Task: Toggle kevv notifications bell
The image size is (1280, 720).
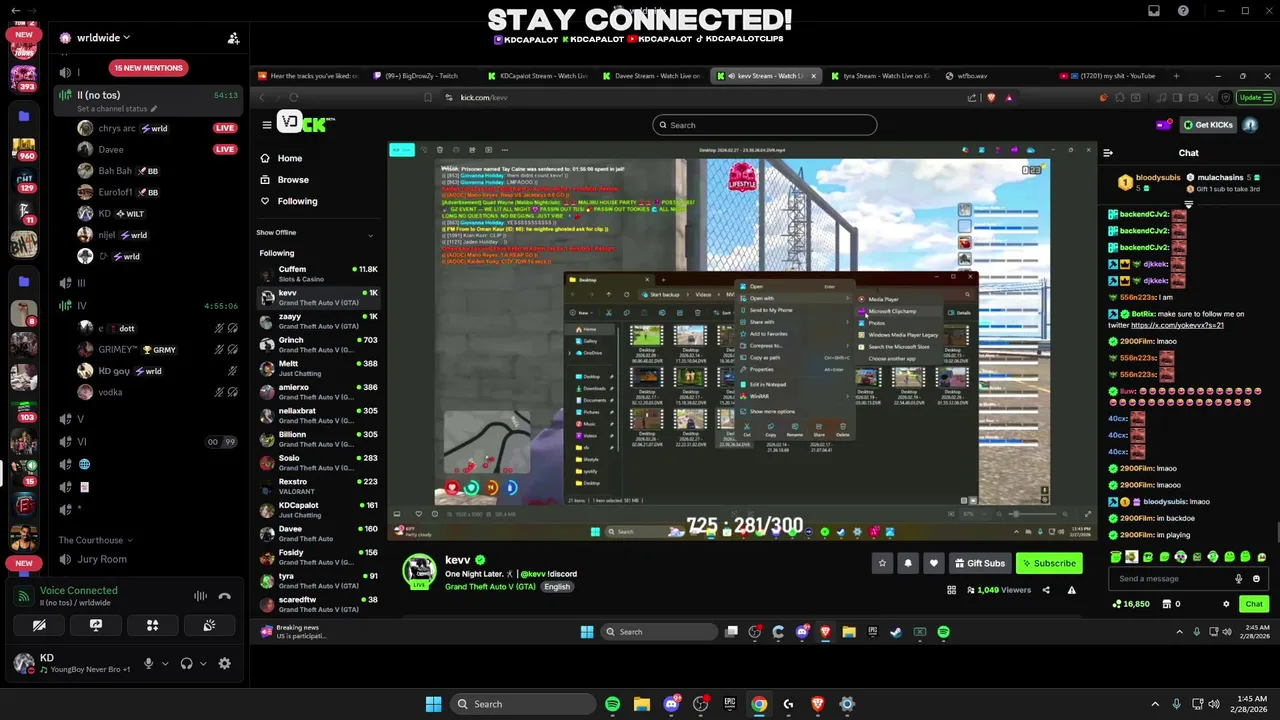Action: tap(908, 563)
